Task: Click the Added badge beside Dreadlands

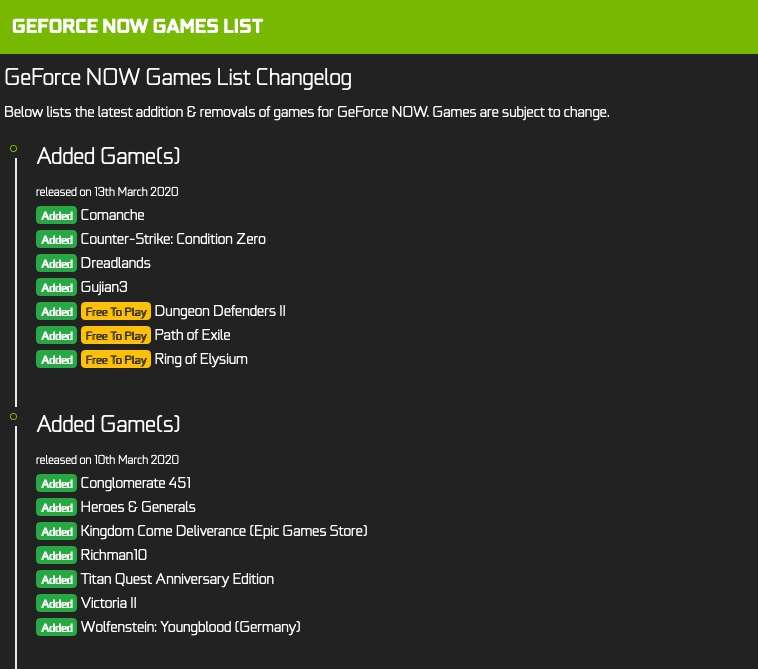Action: click(57, 263)
